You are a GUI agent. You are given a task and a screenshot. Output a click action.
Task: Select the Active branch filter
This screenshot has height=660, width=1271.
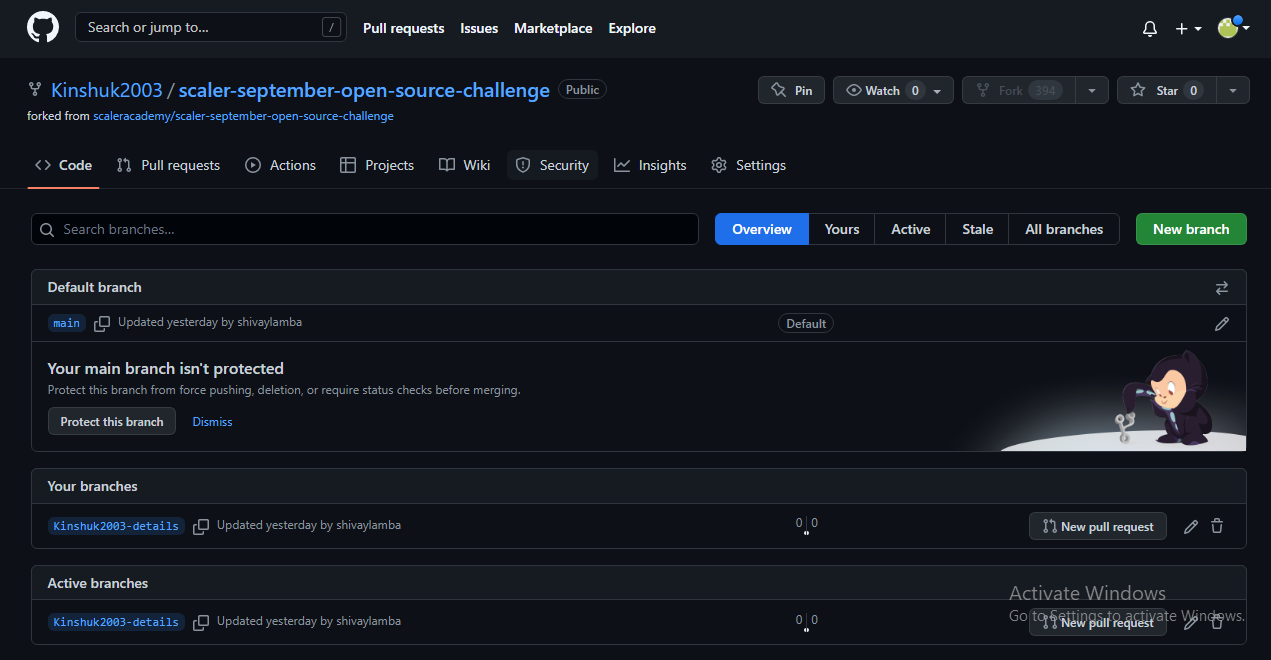tap(911, 229)
